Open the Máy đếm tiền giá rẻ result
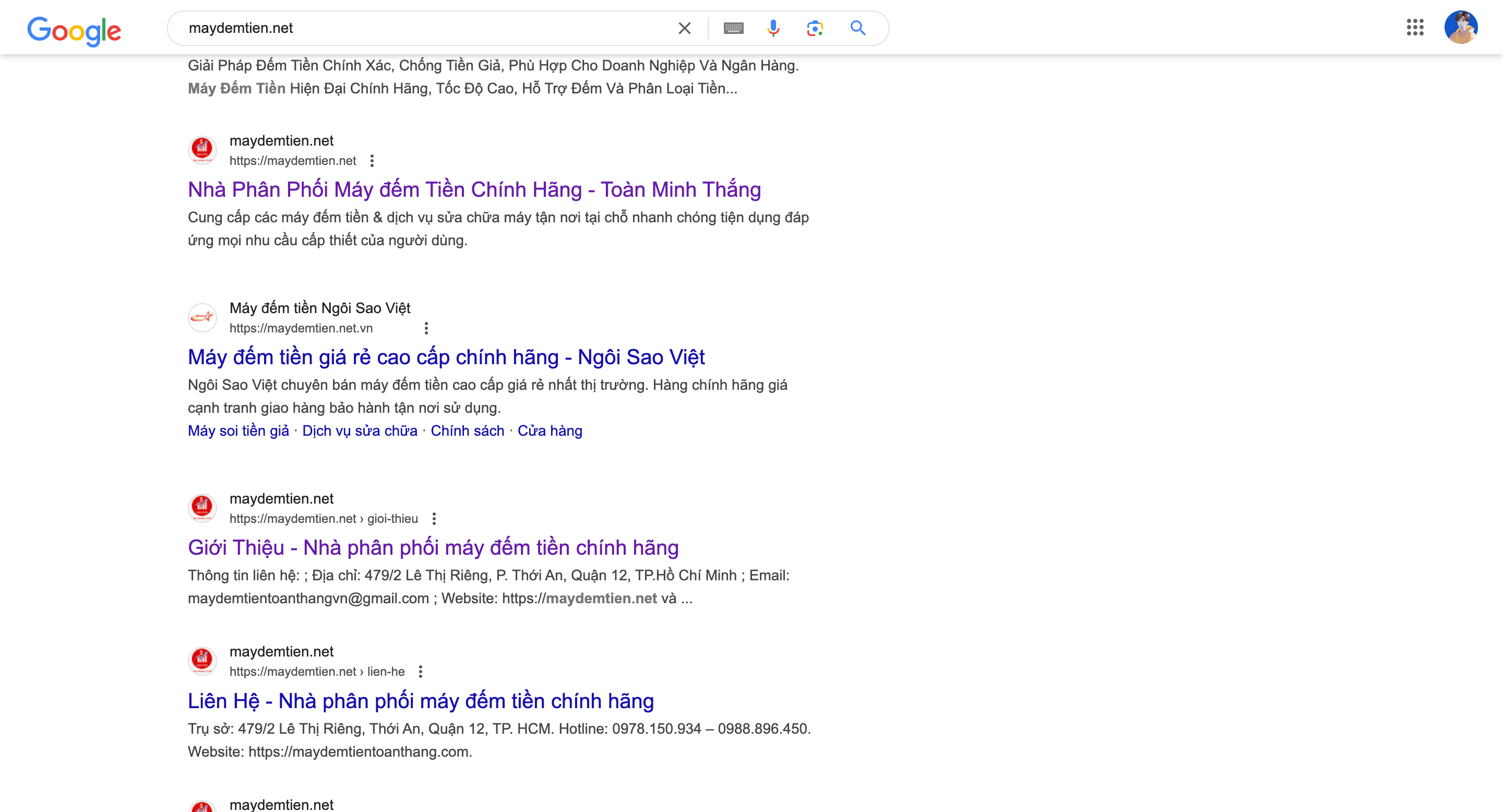Viewport: 1503px width, 812px height. (446, 357)
